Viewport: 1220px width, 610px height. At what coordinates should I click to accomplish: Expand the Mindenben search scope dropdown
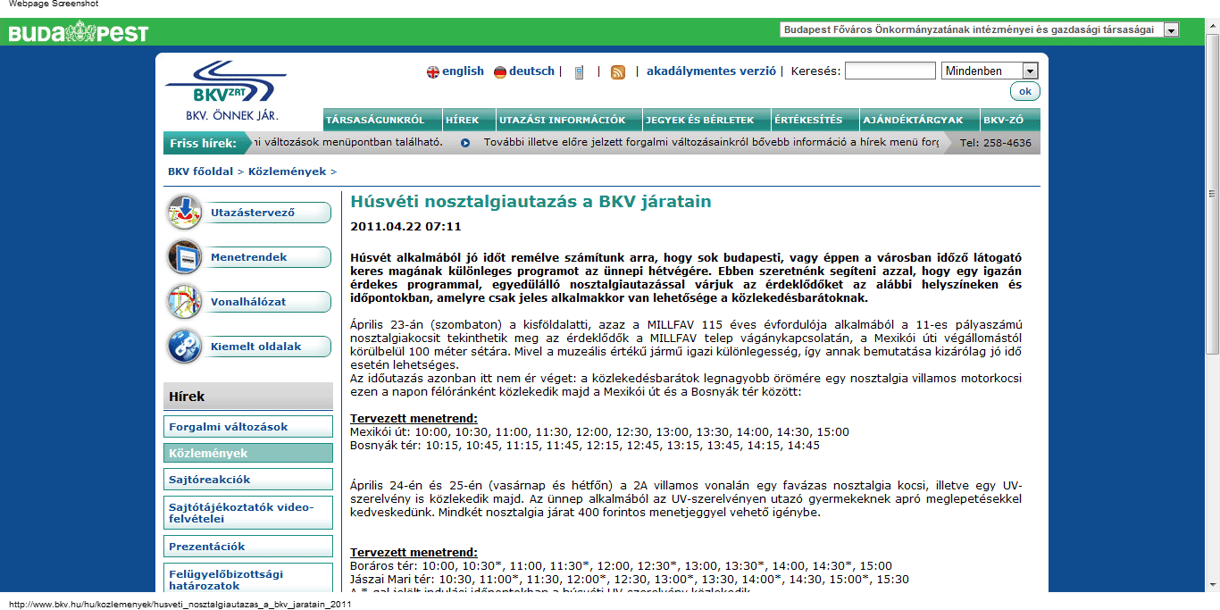click(x=990, y=71)
